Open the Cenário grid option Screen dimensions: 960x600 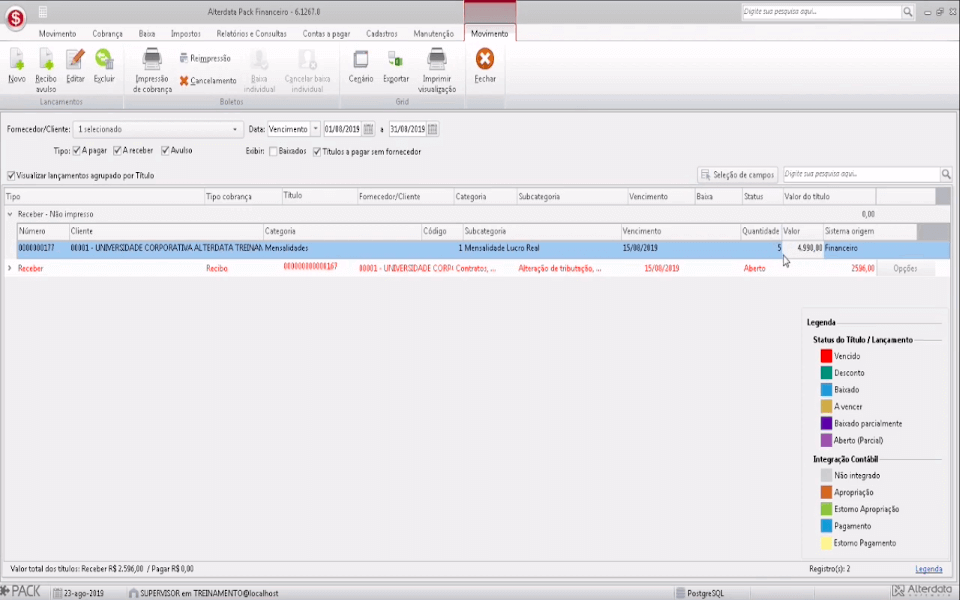coord(361,60)
